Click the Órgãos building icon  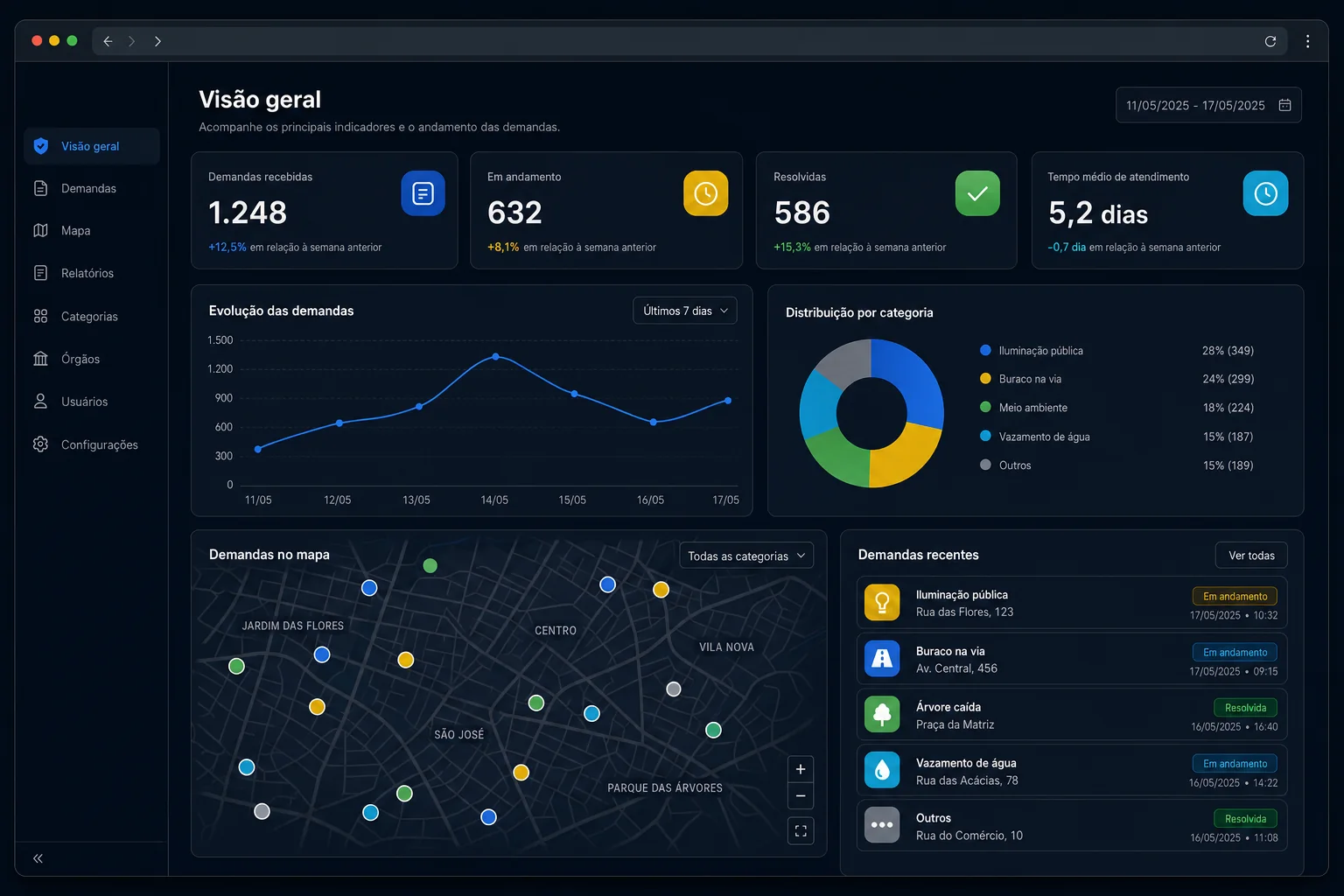click(x=40, y=359)
